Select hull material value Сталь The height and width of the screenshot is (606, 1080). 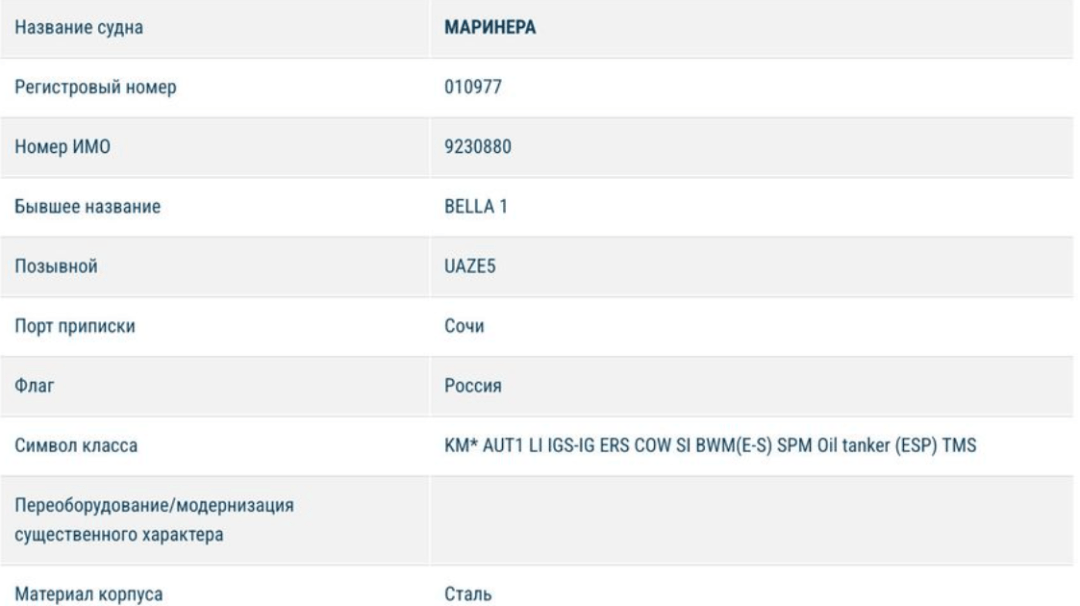(x=464, y=592)
